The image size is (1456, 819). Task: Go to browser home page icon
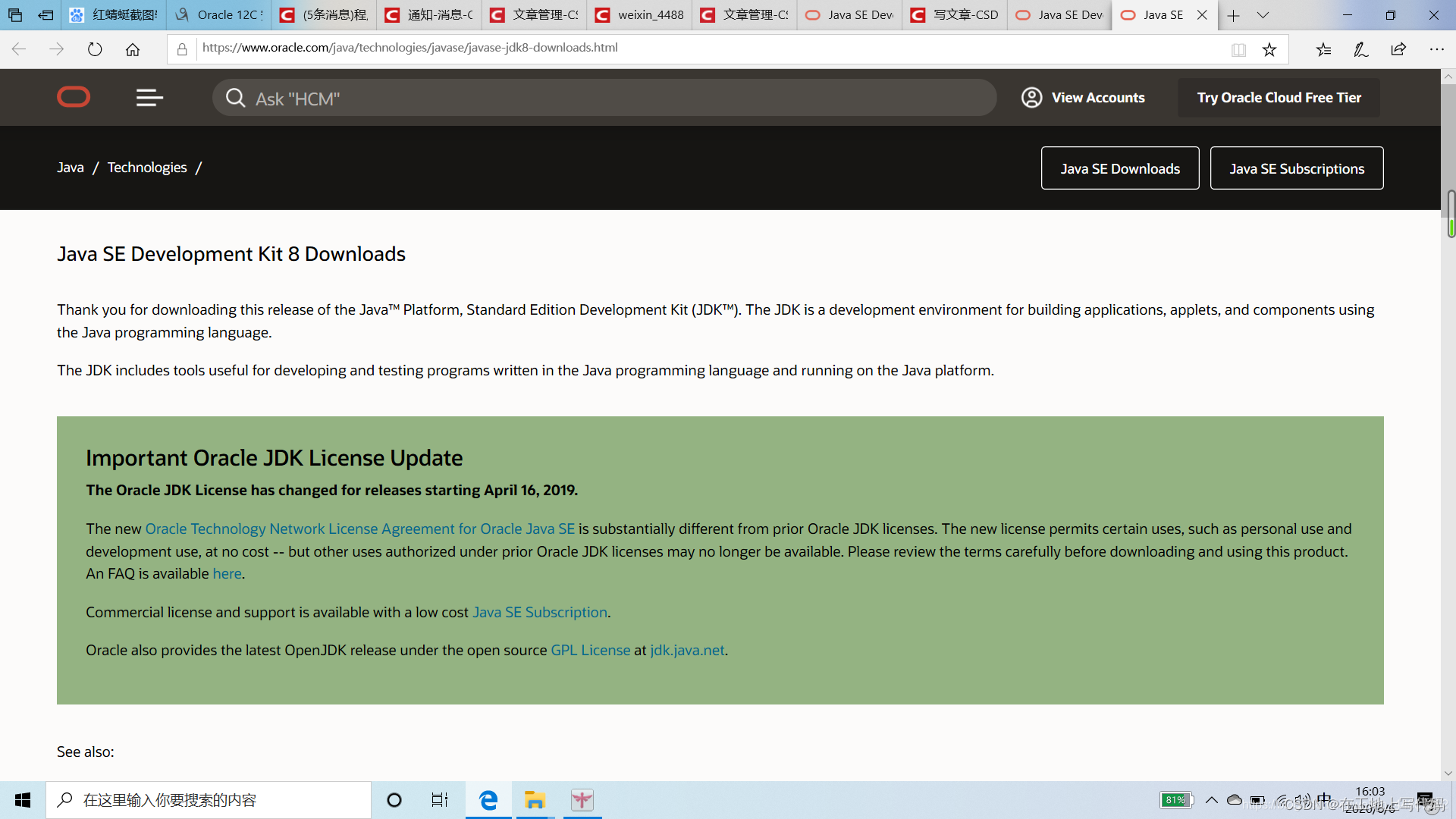(x=133, y=50)
